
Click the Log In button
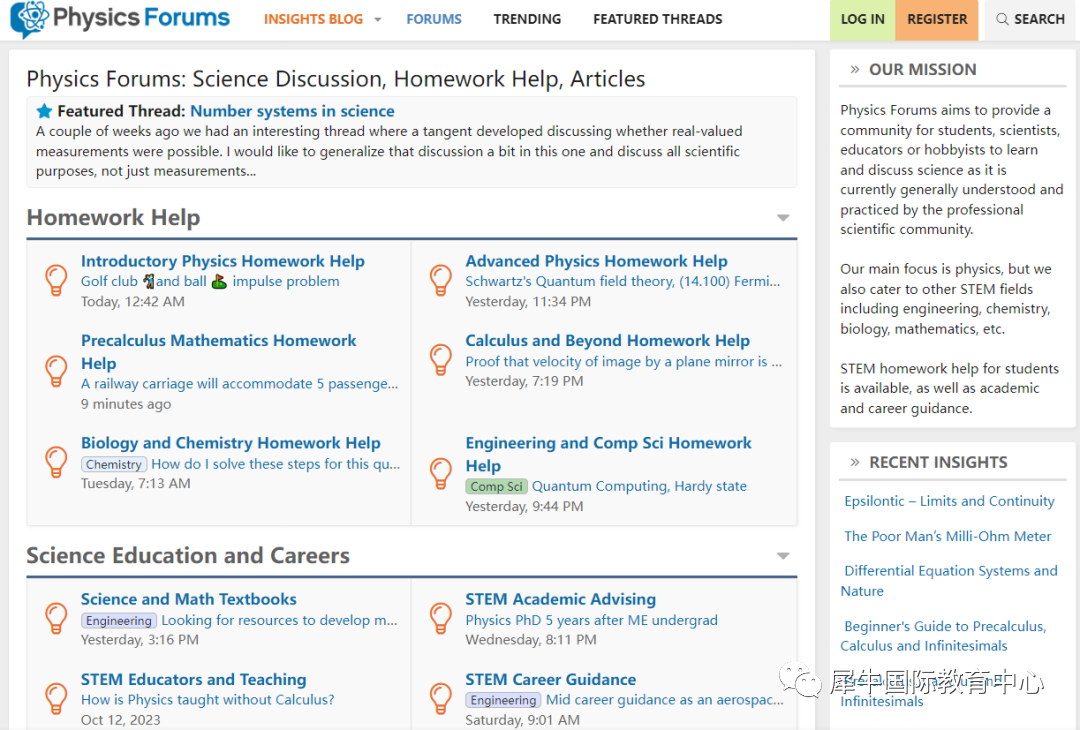point(862,19)
